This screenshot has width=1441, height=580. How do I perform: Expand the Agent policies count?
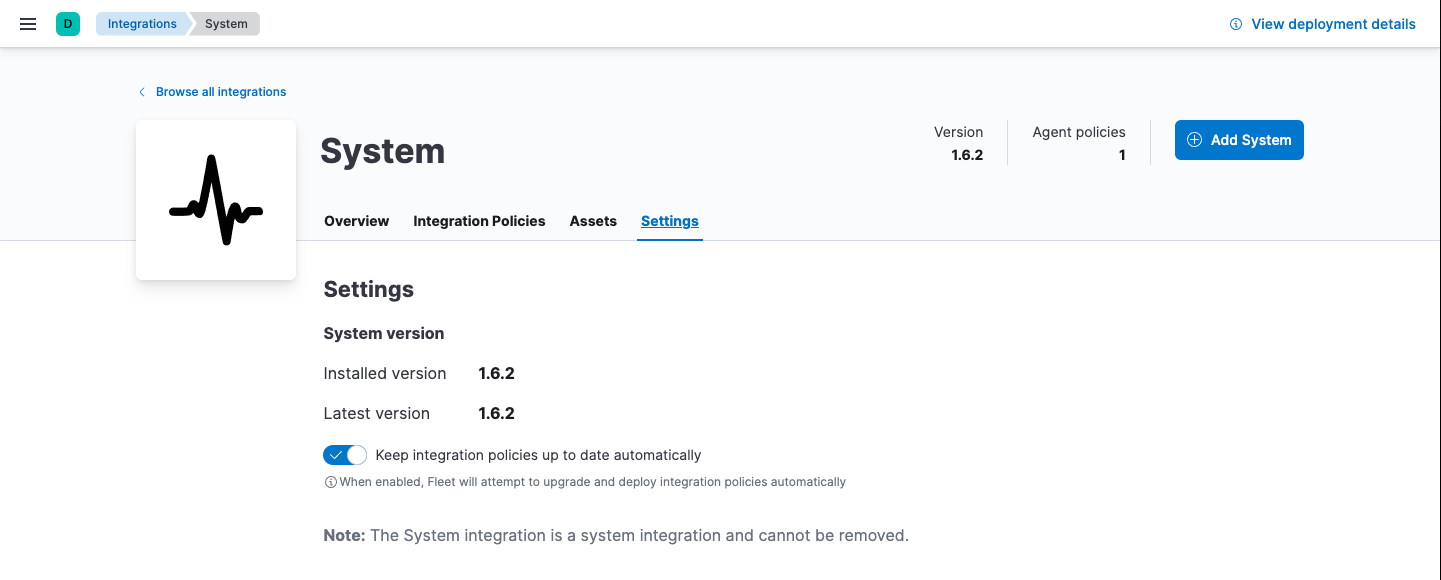coord(1079,143)
